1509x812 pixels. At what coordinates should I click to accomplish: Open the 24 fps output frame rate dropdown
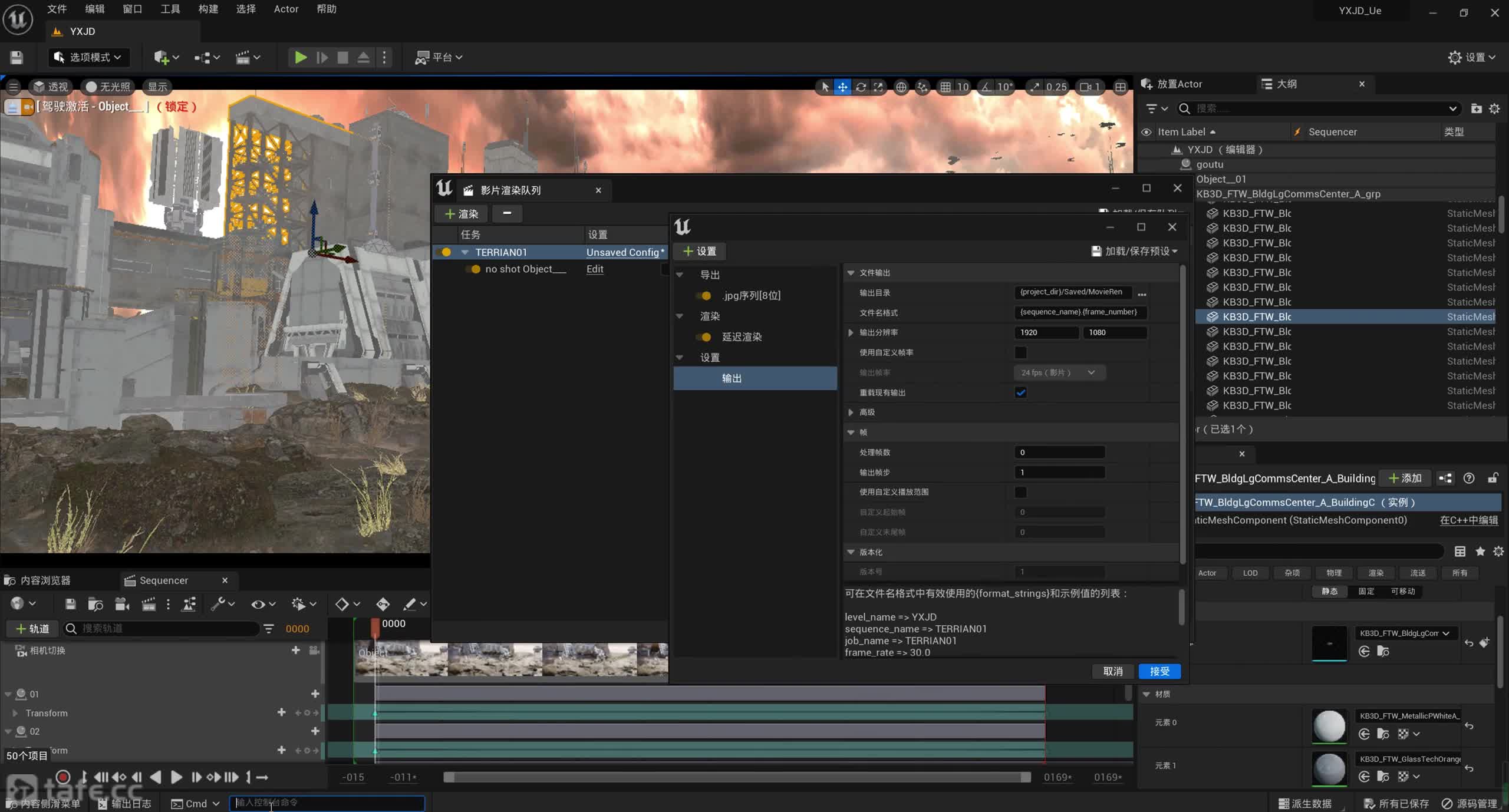1059,372
